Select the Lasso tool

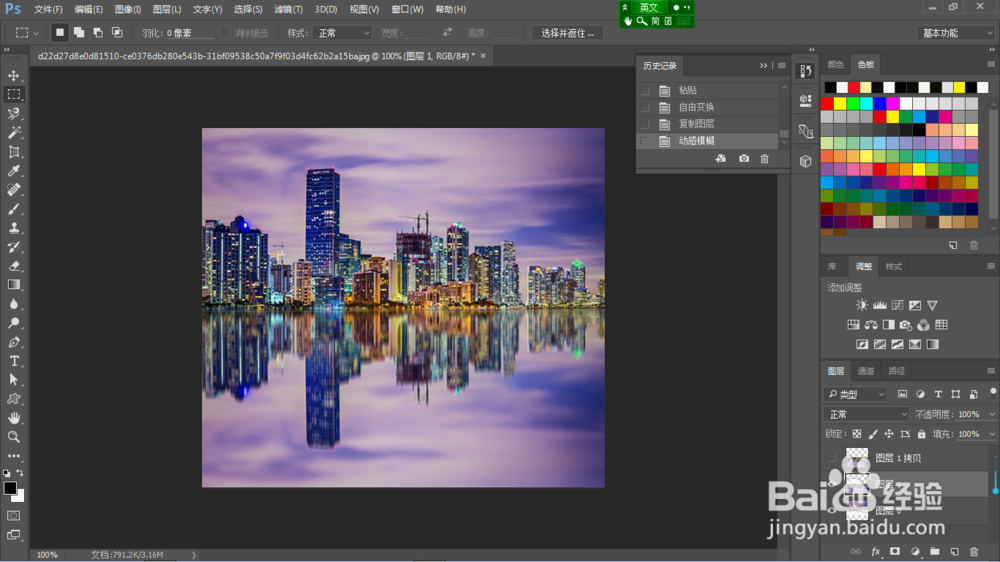click(x=13, y=114)
